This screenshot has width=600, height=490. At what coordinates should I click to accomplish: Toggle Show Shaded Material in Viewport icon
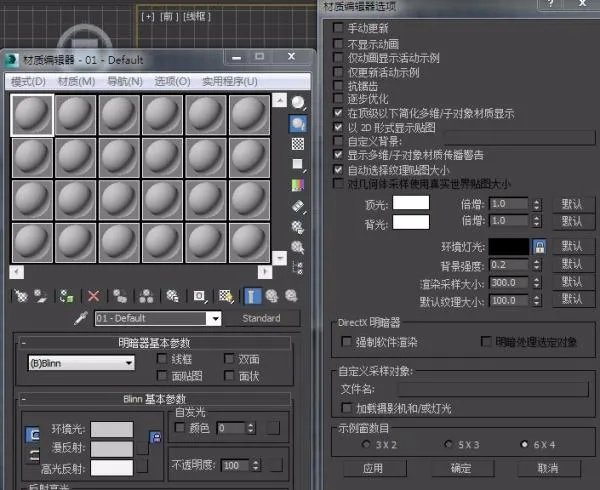(226, 296)
